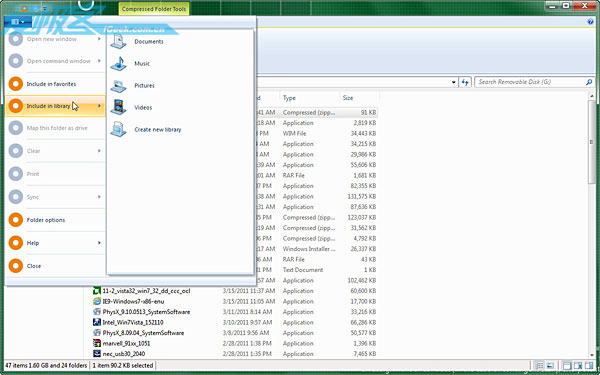Screen dimensions: 600x375
Task: Select file marvell_91xx_1051
Action: (x=126, y=344)
